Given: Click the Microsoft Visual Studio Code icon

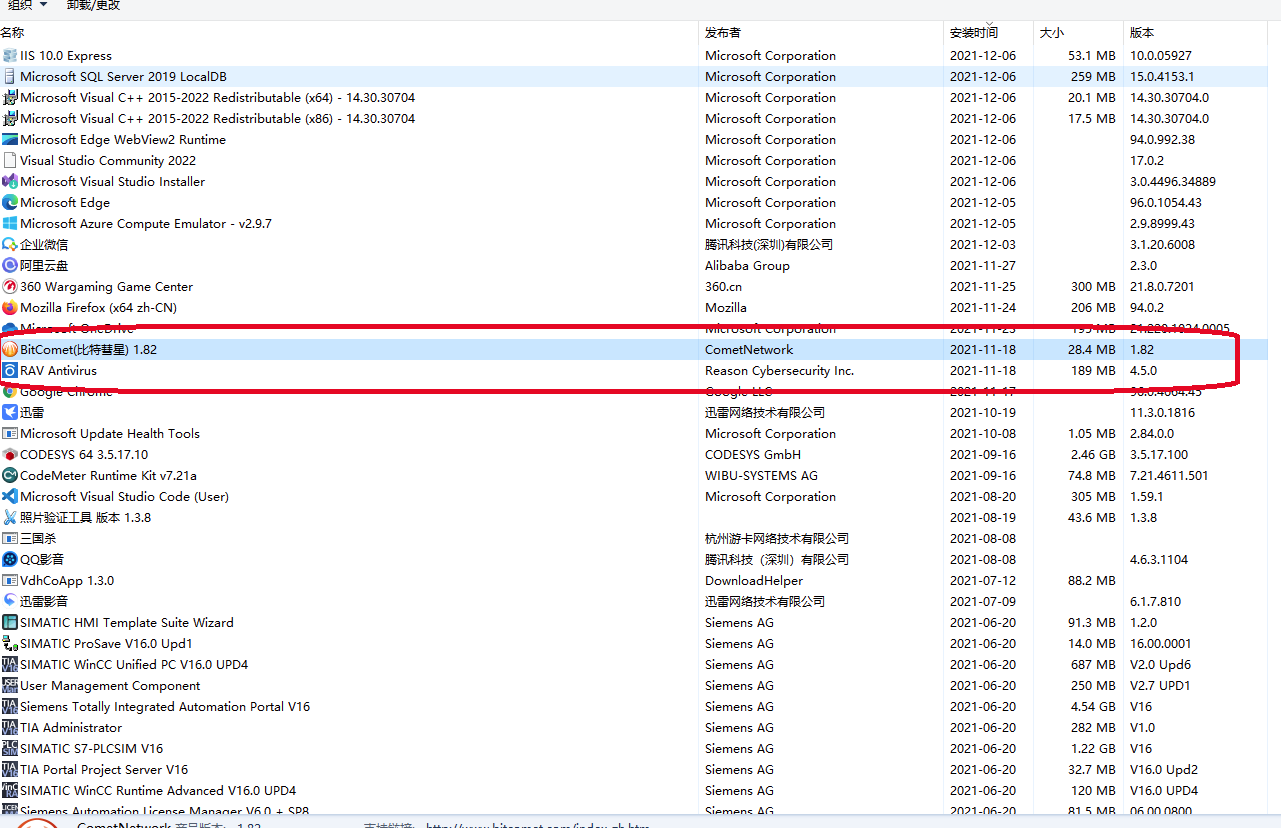Looking at the screenshot, I should pos(10,496).
